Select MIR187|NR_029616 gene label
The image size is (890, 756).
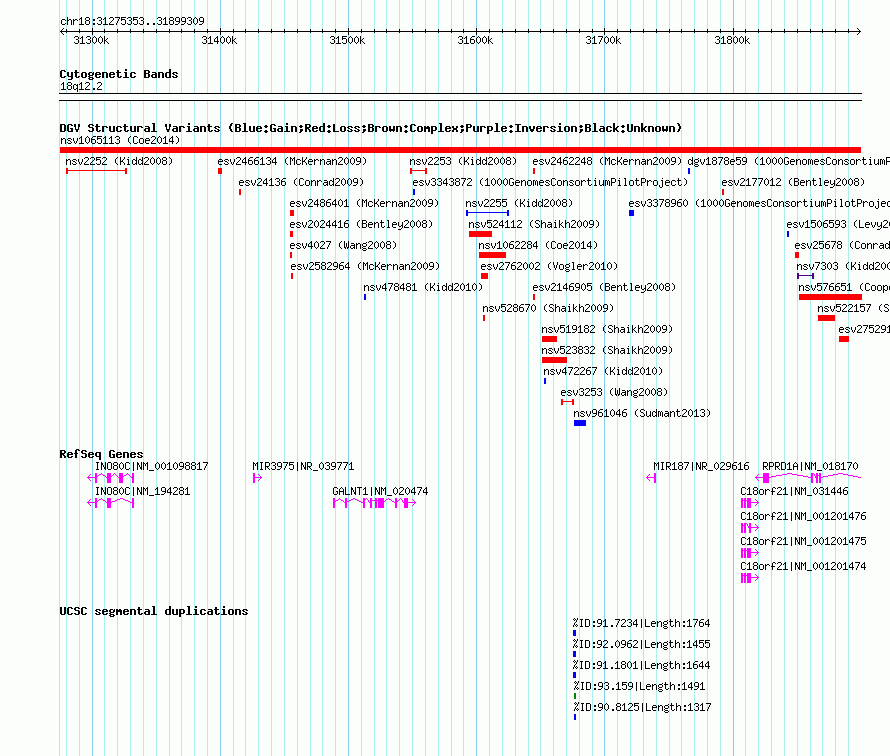701,467
